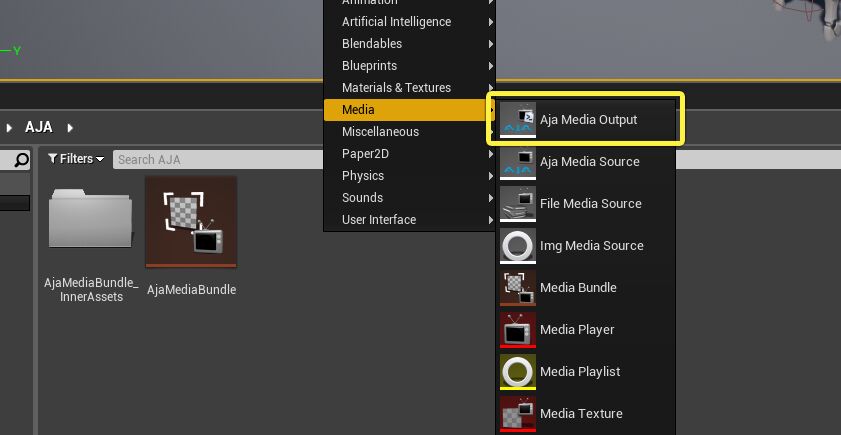Click the magnifier search icon
The image size is (841, 435).
pyautogui.click(x=21, y=160)
